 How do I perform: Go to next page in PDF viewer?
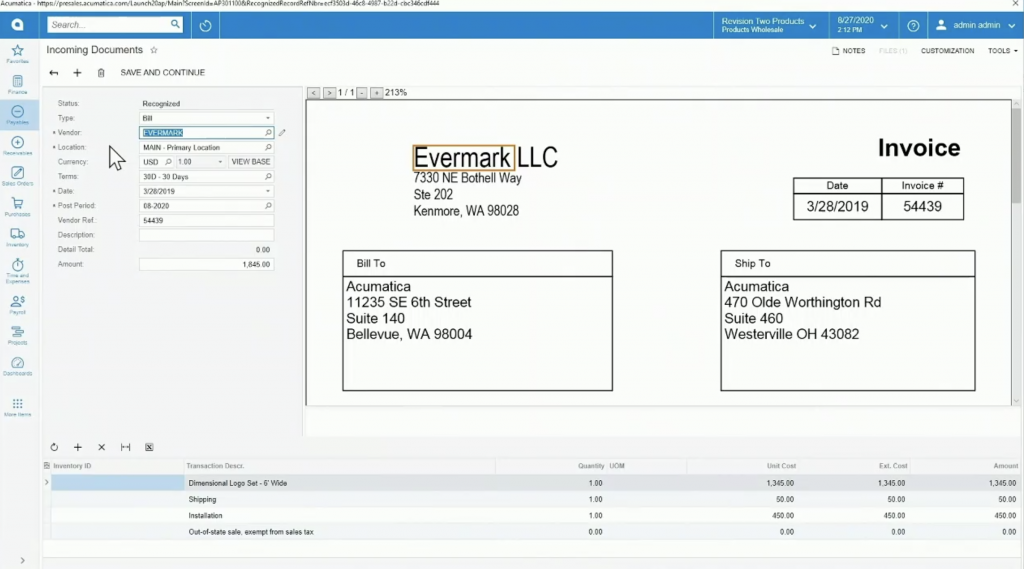click(329, 93)
